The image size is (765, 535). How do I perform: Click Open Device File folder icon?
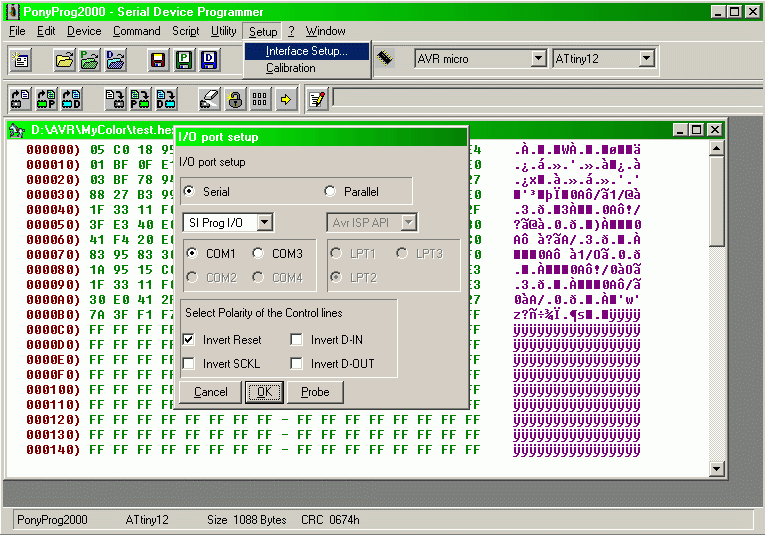[x=65, y=60]
